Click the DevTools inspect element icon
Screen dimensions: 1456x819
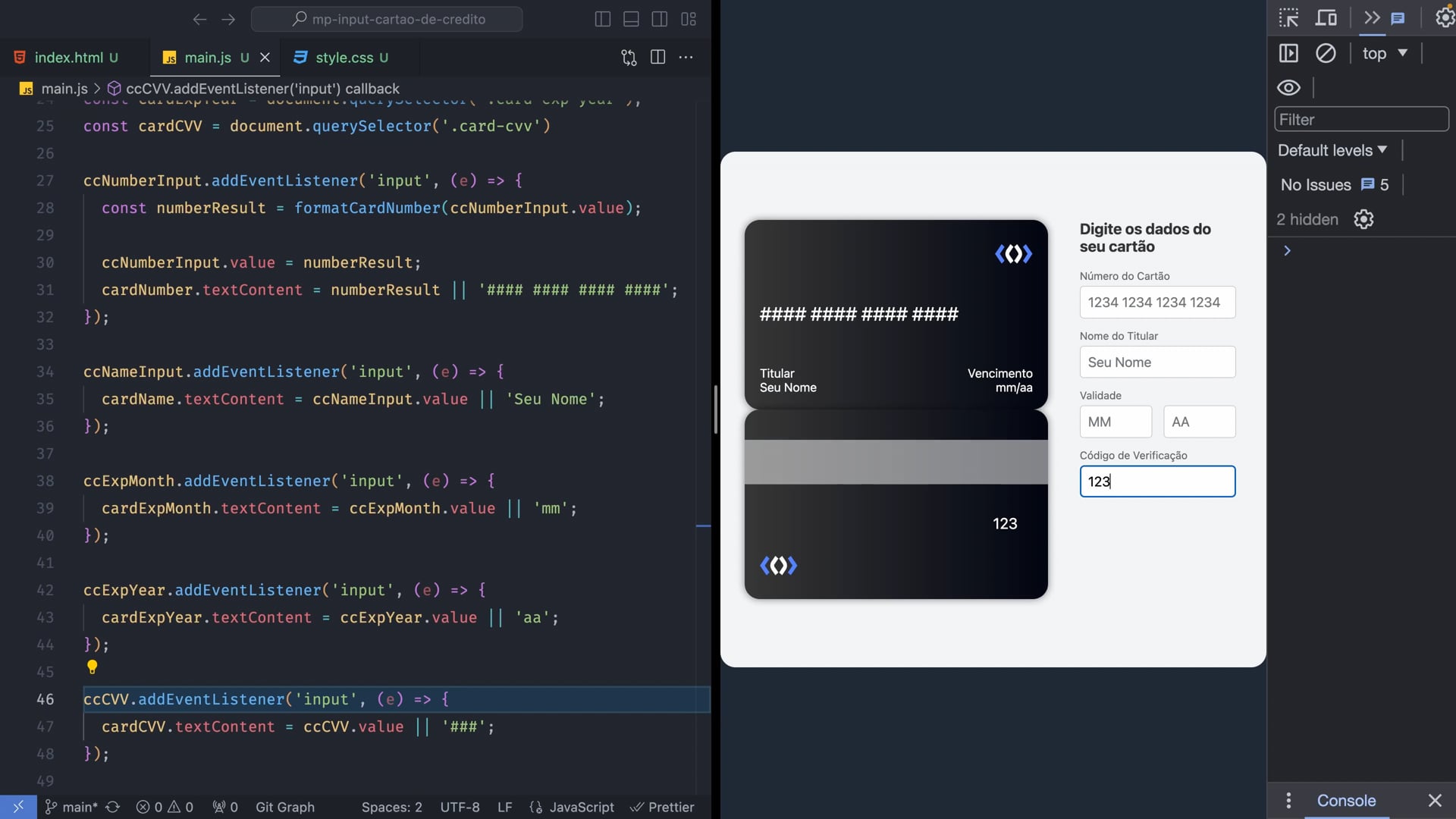tap(1288, 18)
